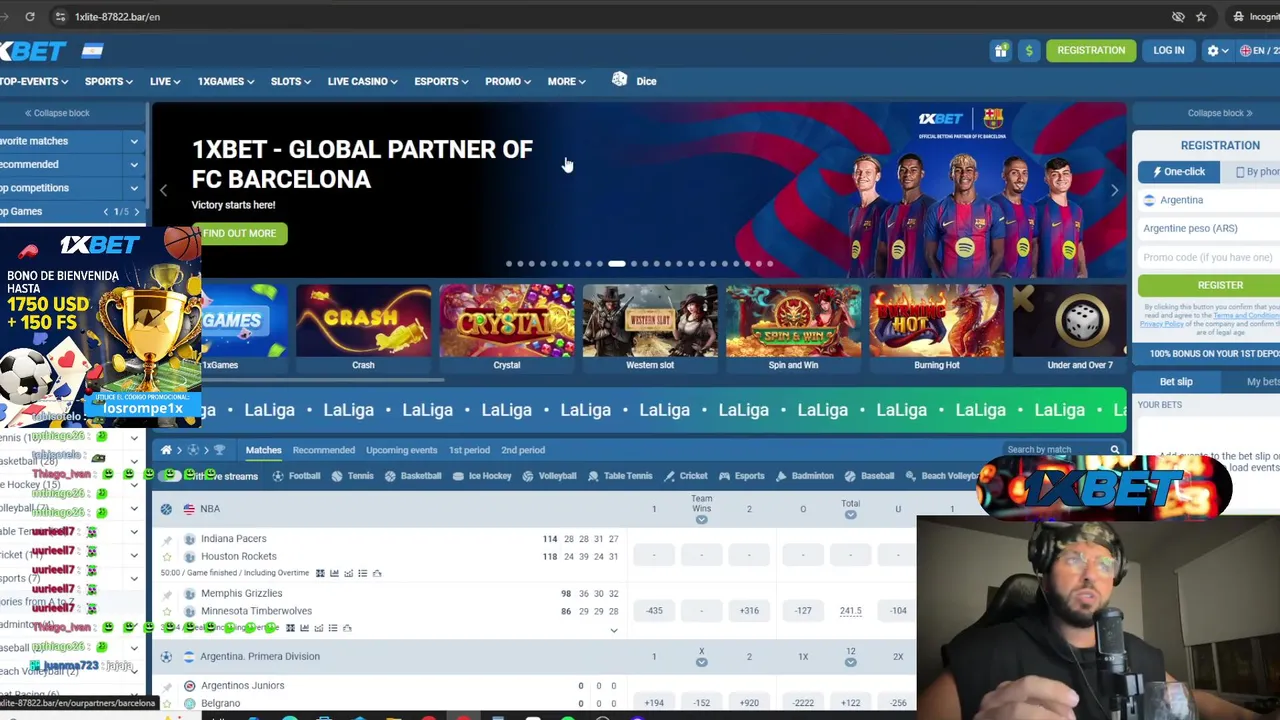Select the Esports sport filter

[741, 476]
